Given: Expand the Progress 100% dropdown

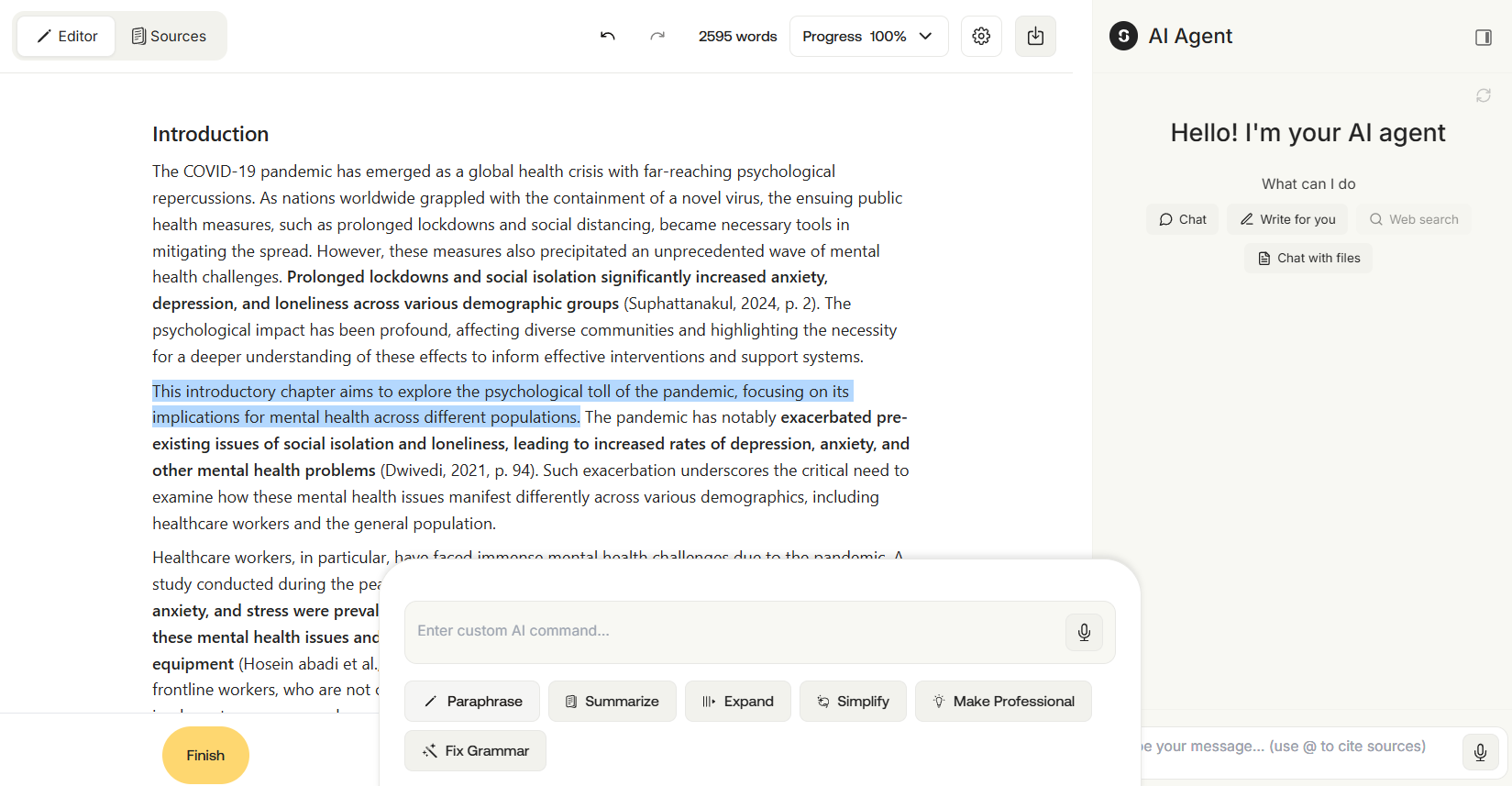Looking at the screenshot, I should coord(868,36).
